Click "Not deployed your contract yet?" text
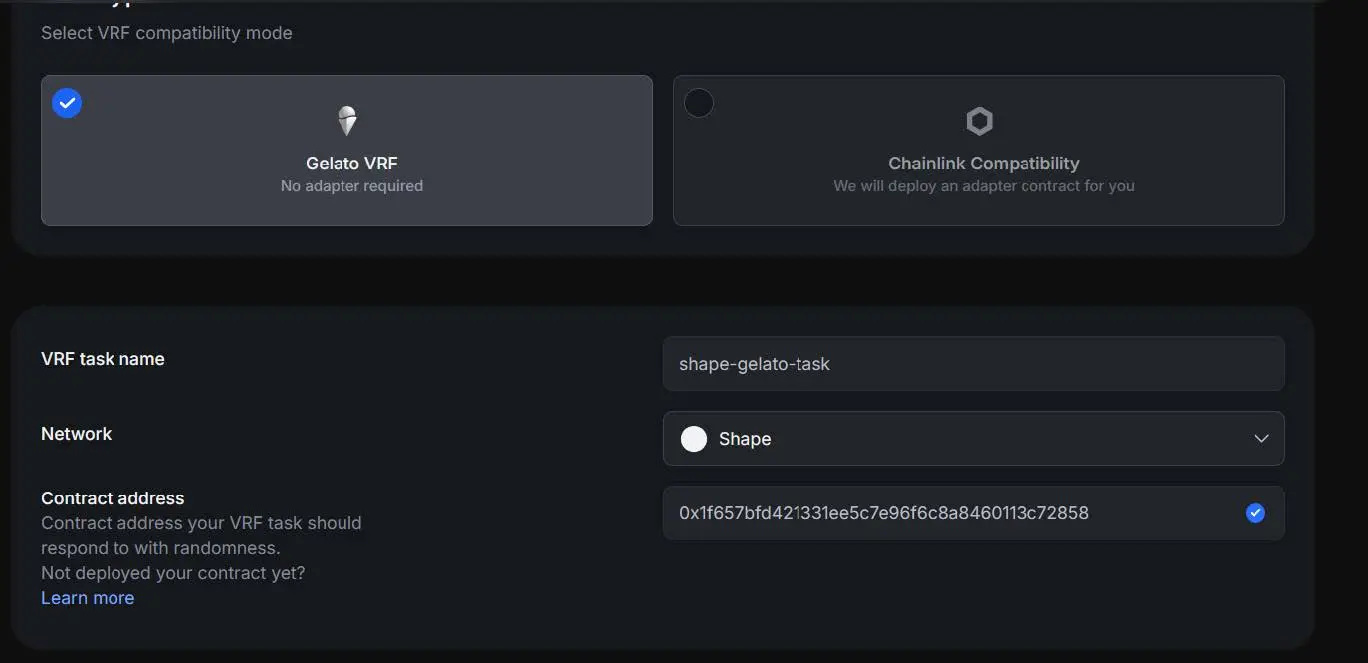This screenshot has height=663, width=1368. click(172, 573)
